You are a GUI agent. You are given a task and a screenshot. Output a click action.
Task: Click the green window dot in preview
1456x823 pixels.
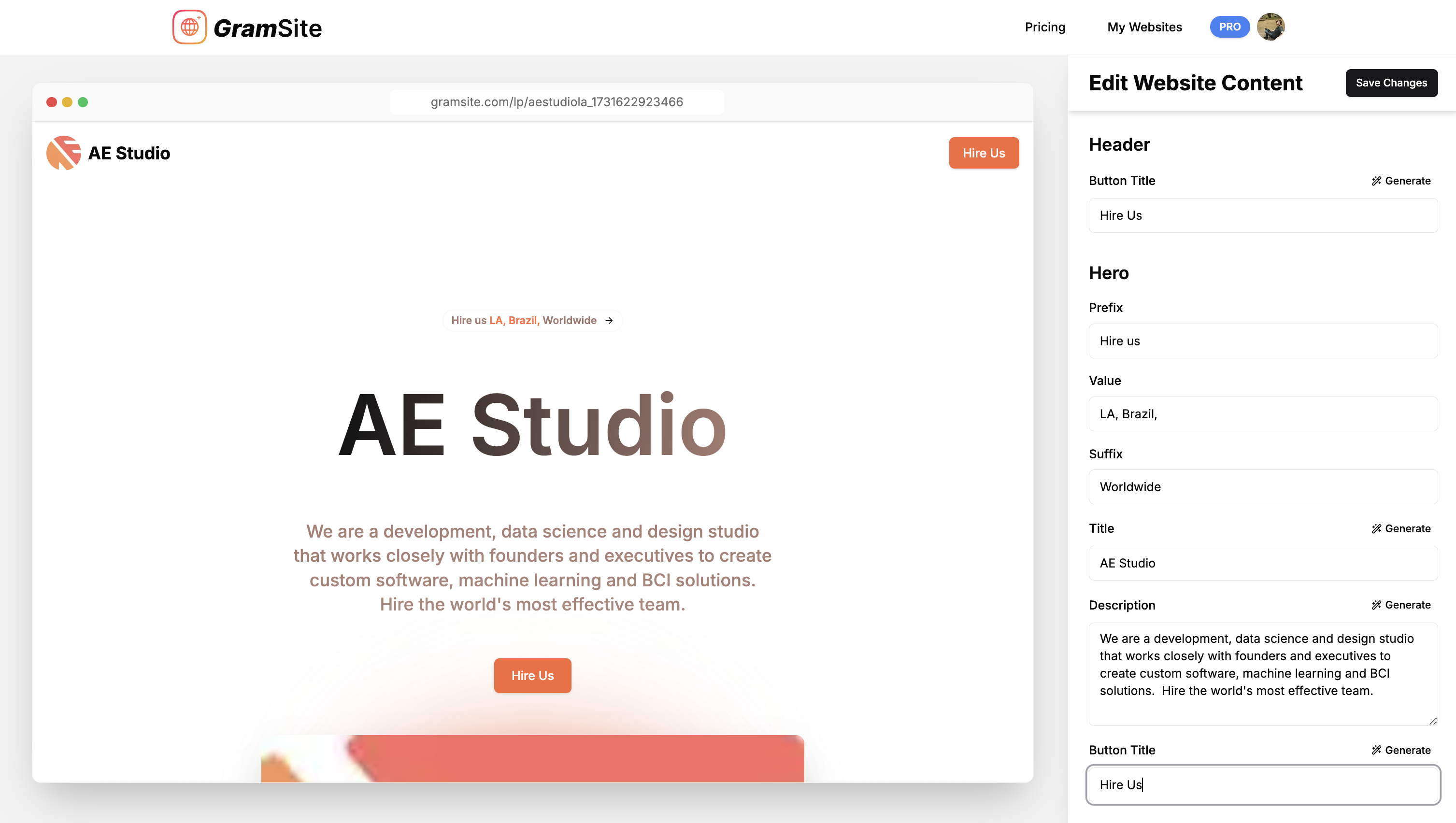click(83, 102)
